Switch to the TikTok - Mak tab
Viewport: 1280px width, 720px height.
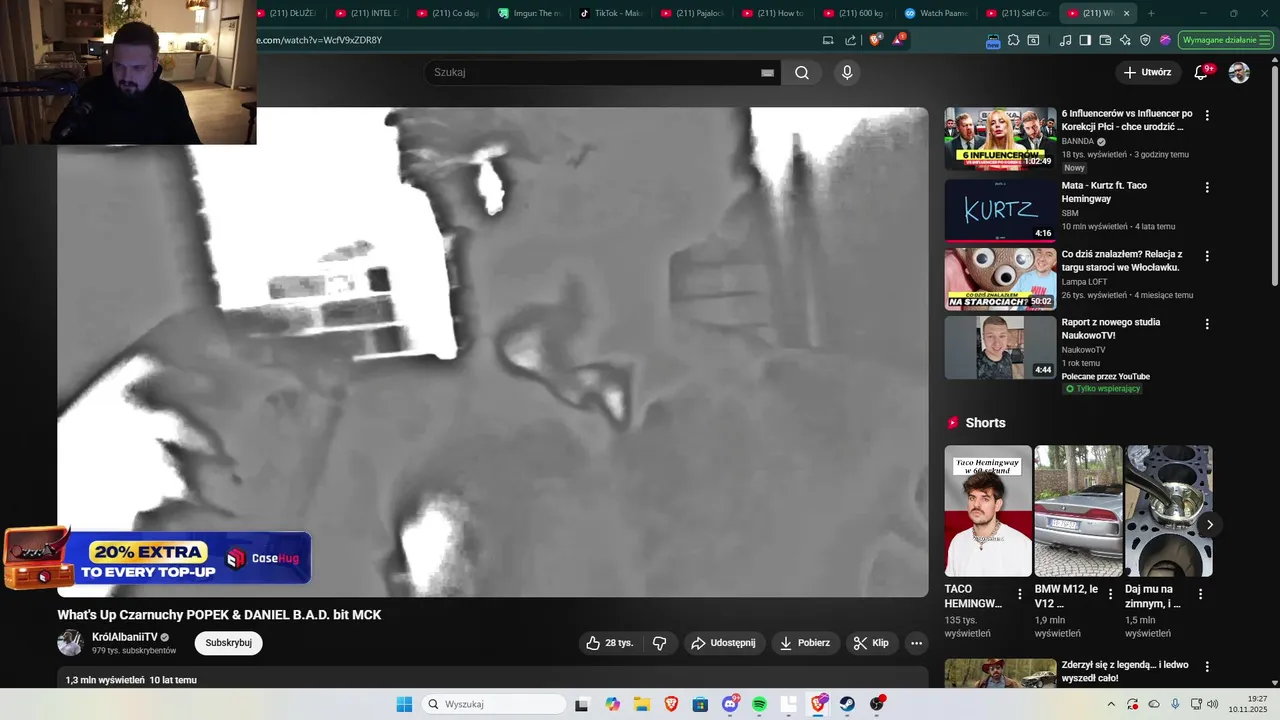point(609,13)
